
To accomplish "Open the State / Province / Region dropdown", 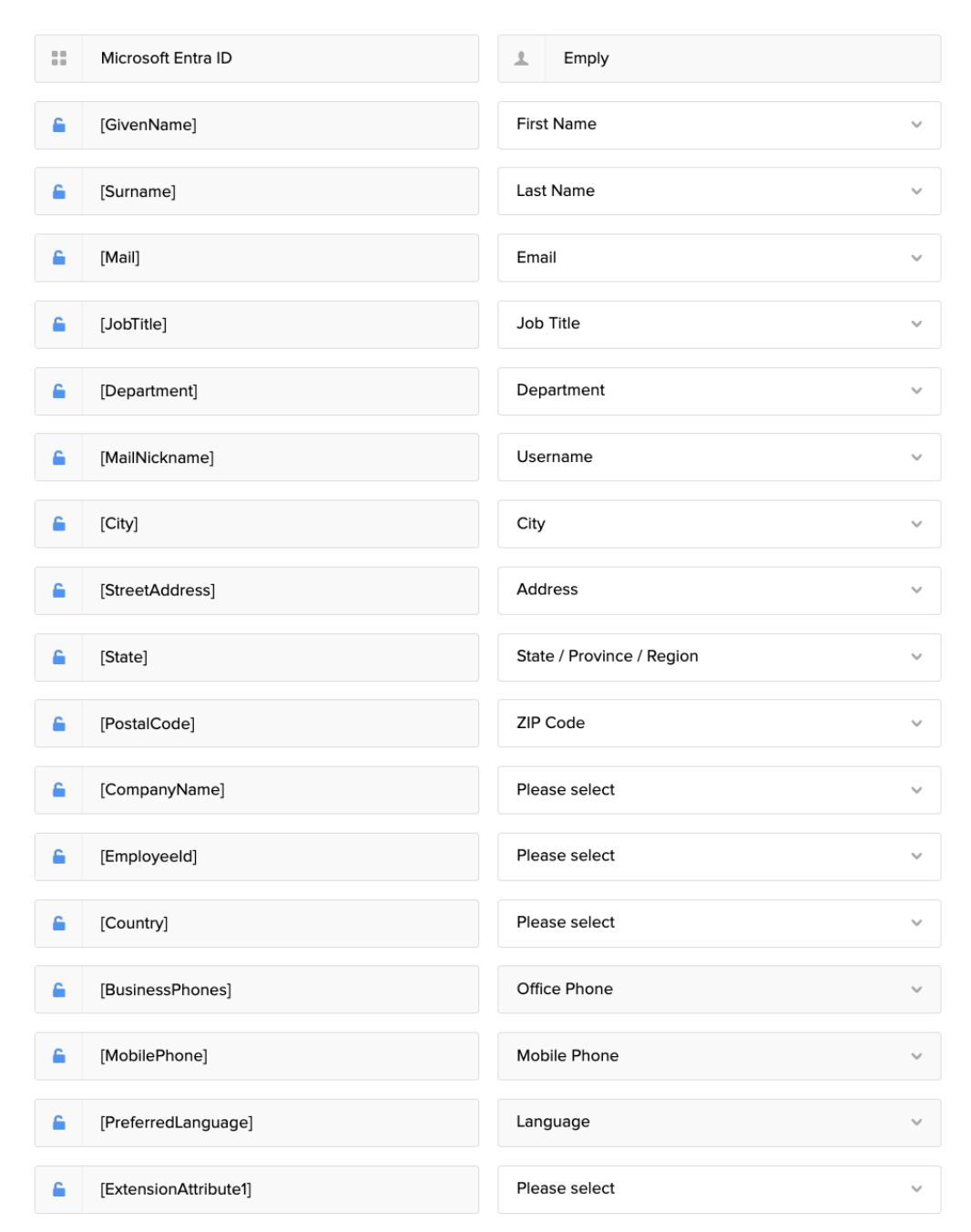I will click(x=719, y=657).
